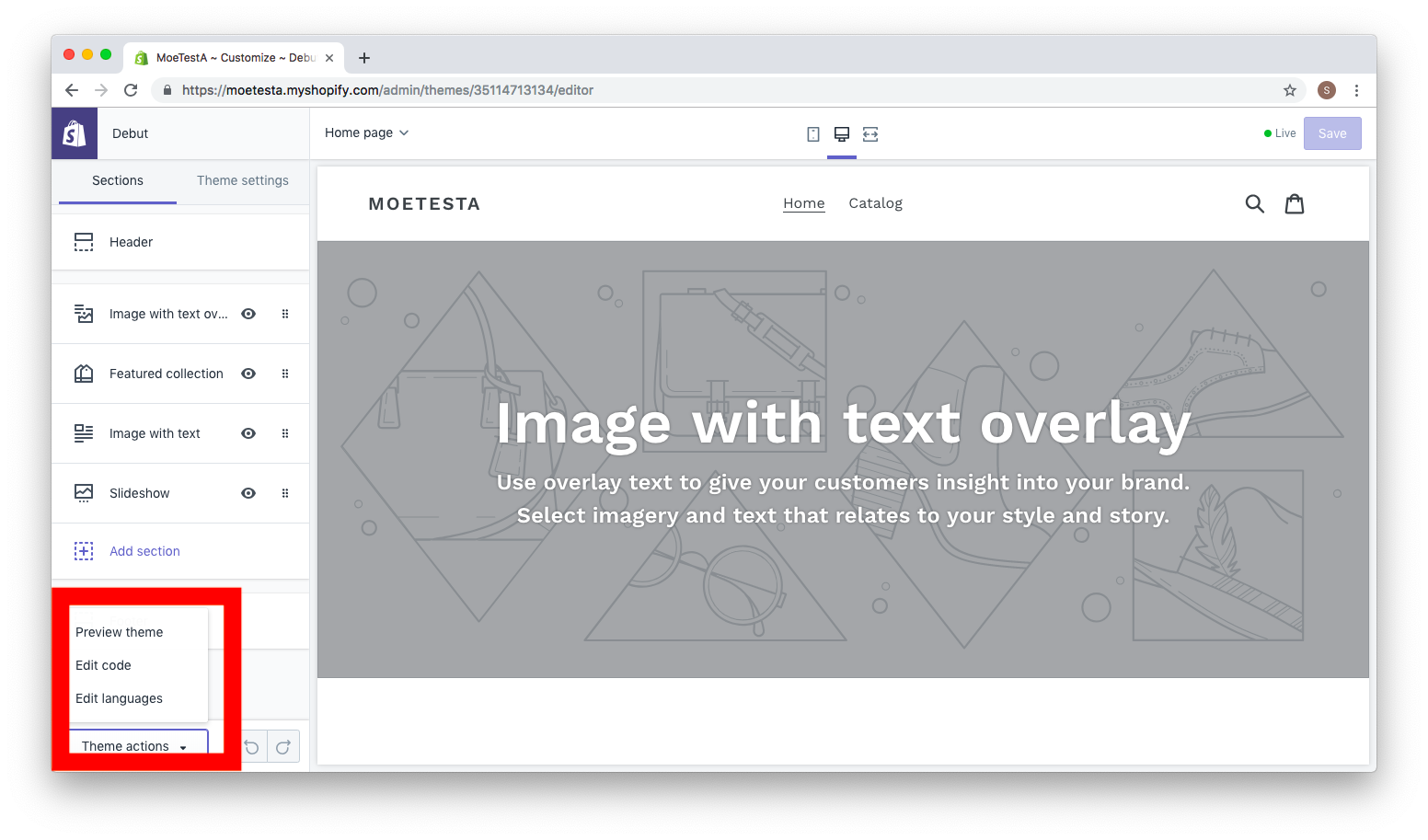Select the fullscreen width preview icon

pyautogui.click(x=870, y=134)
